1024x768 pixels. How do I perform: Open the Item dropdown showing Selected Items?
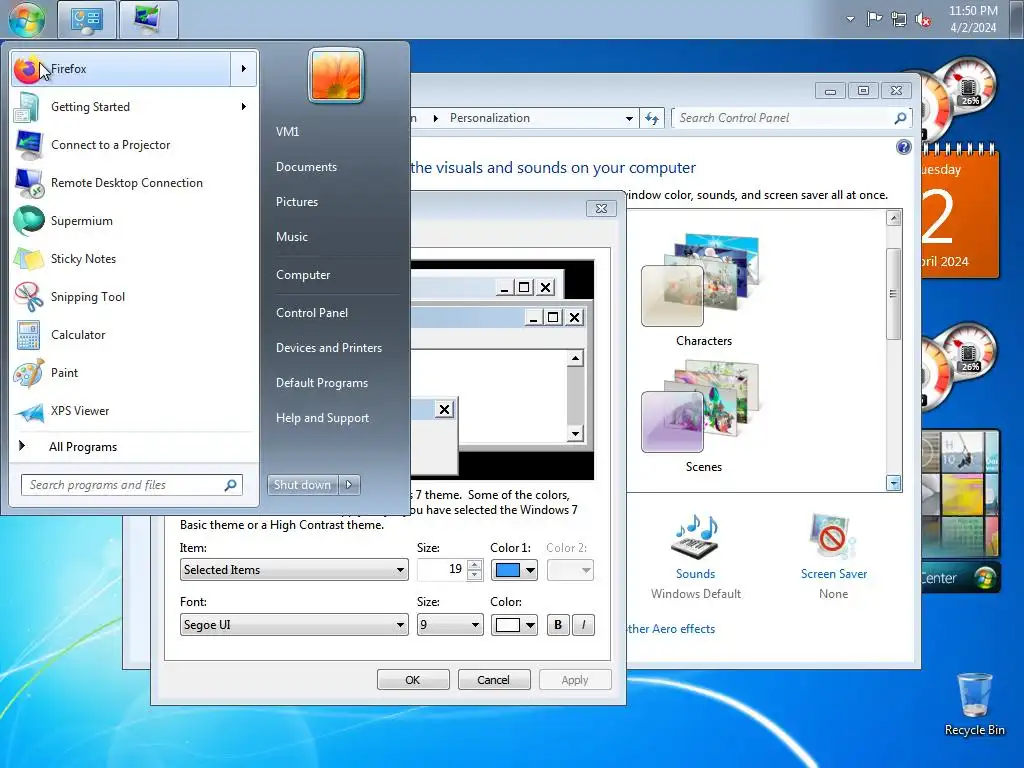click(294, 569)
